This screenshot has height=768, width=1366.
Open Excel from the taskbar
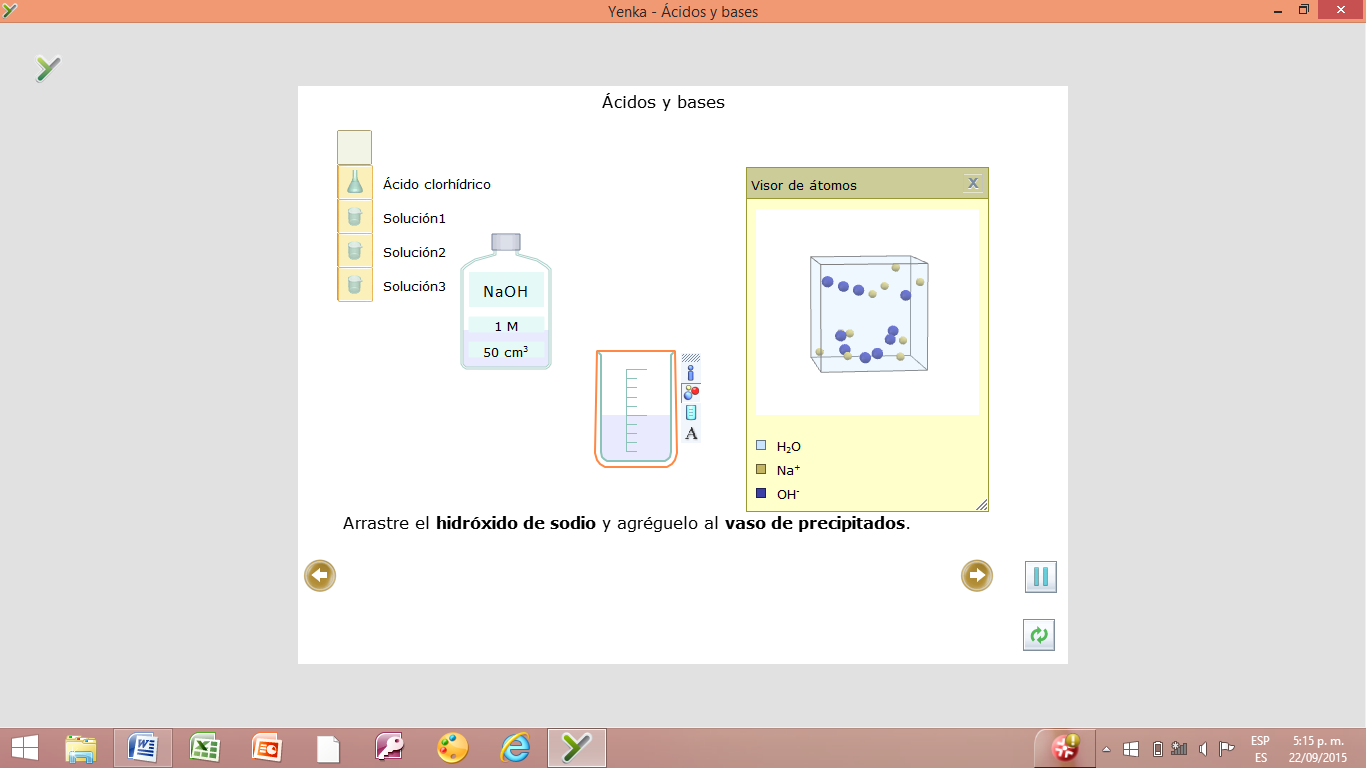click(205, 747)
